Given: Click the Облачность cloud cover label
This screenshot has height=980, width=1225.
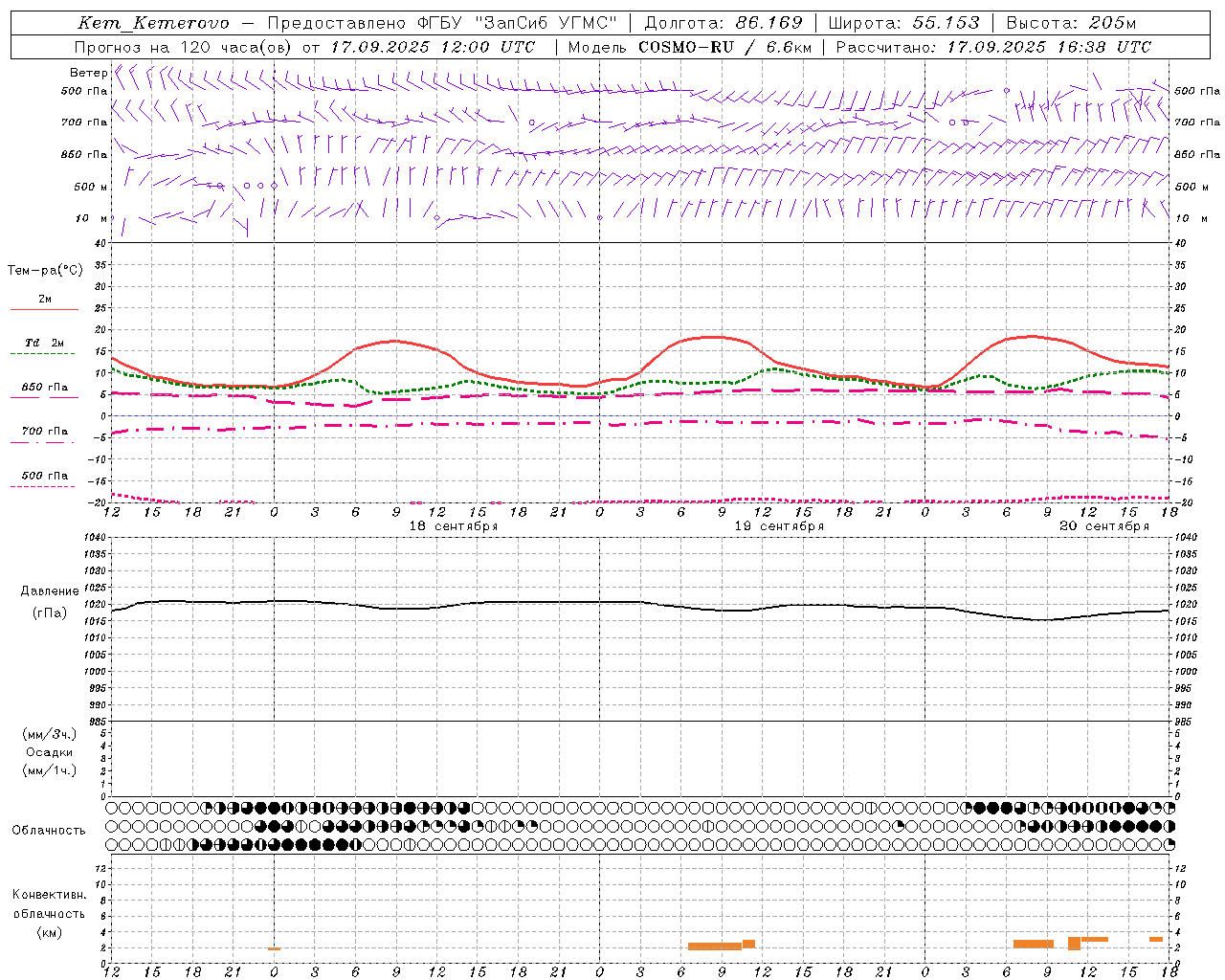Looking at the screenshot, I should pos(49,831).
